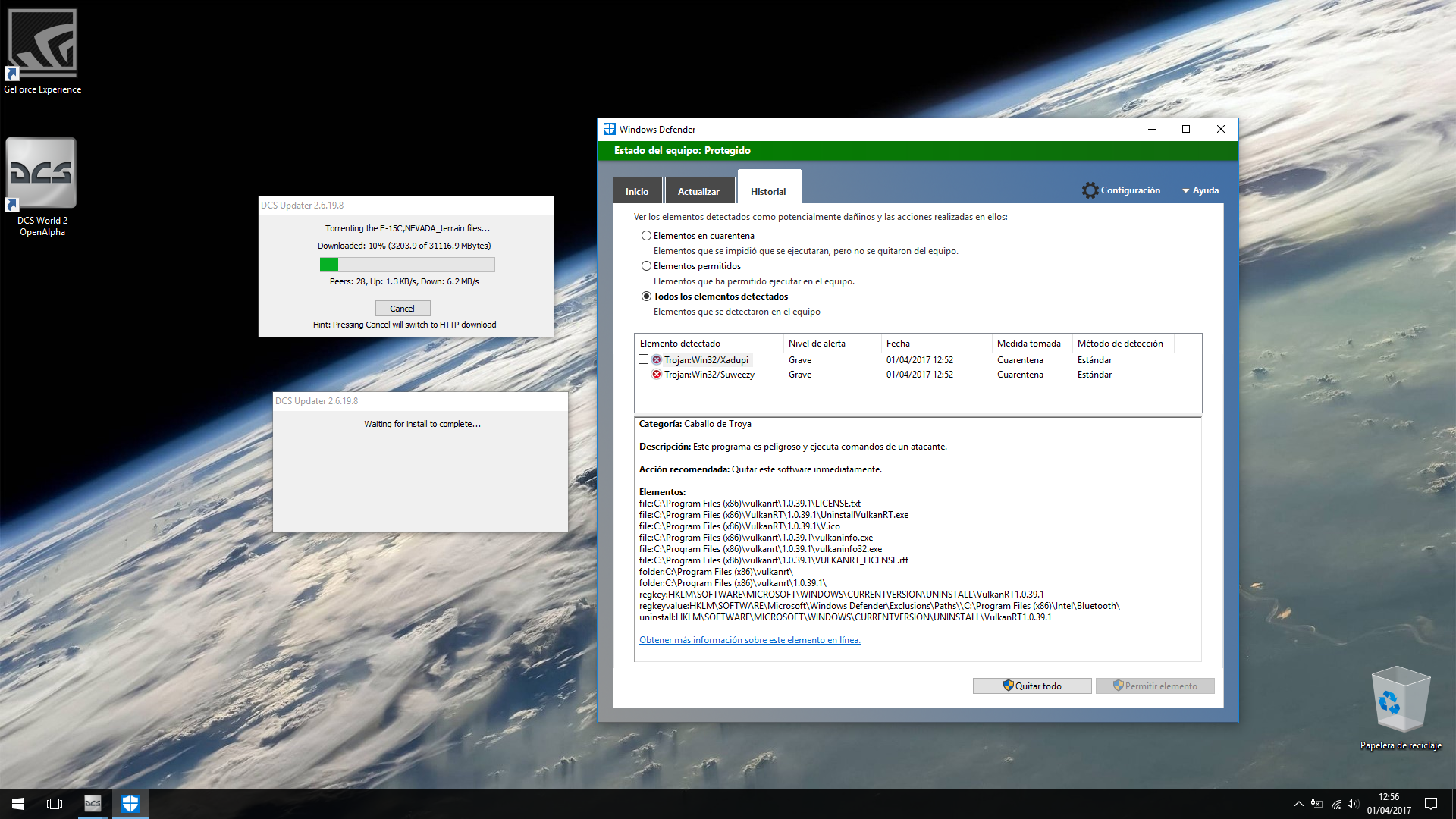Open Task View on the taskbar
1456x819 pixels.
coord(55,804)
